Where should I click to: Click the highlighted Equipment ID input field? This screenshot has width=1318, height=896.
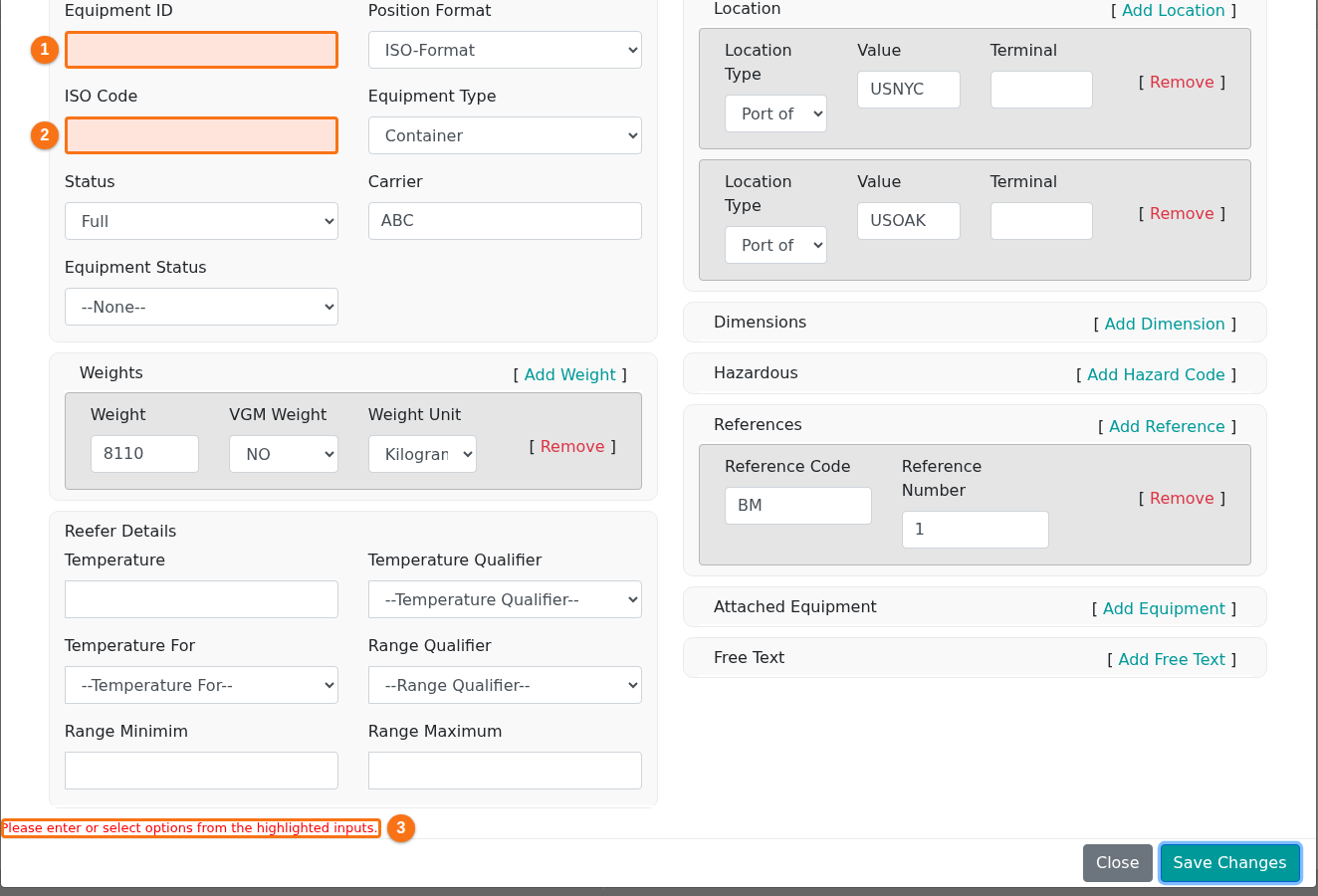pyautogui.click(x=201, y=50)
